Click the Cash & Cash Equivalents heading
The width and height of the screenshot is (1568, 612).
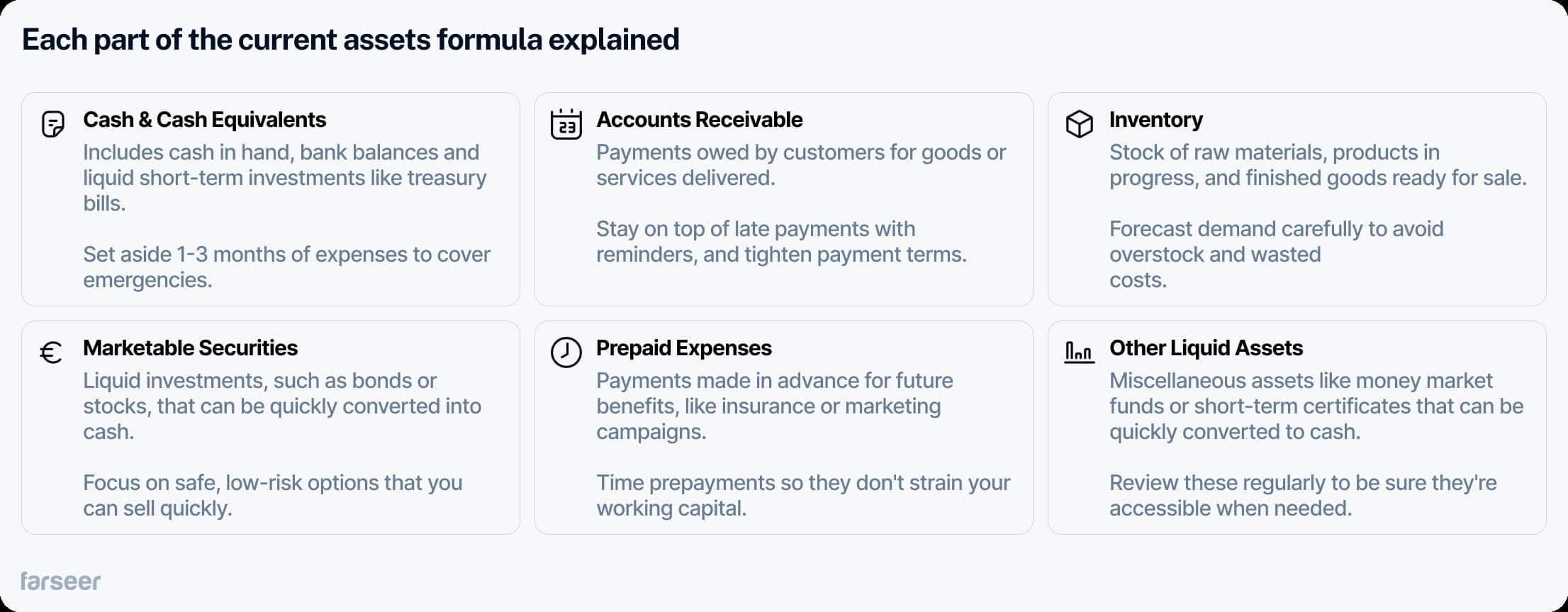pyautogui.click(x=204, y=120)
